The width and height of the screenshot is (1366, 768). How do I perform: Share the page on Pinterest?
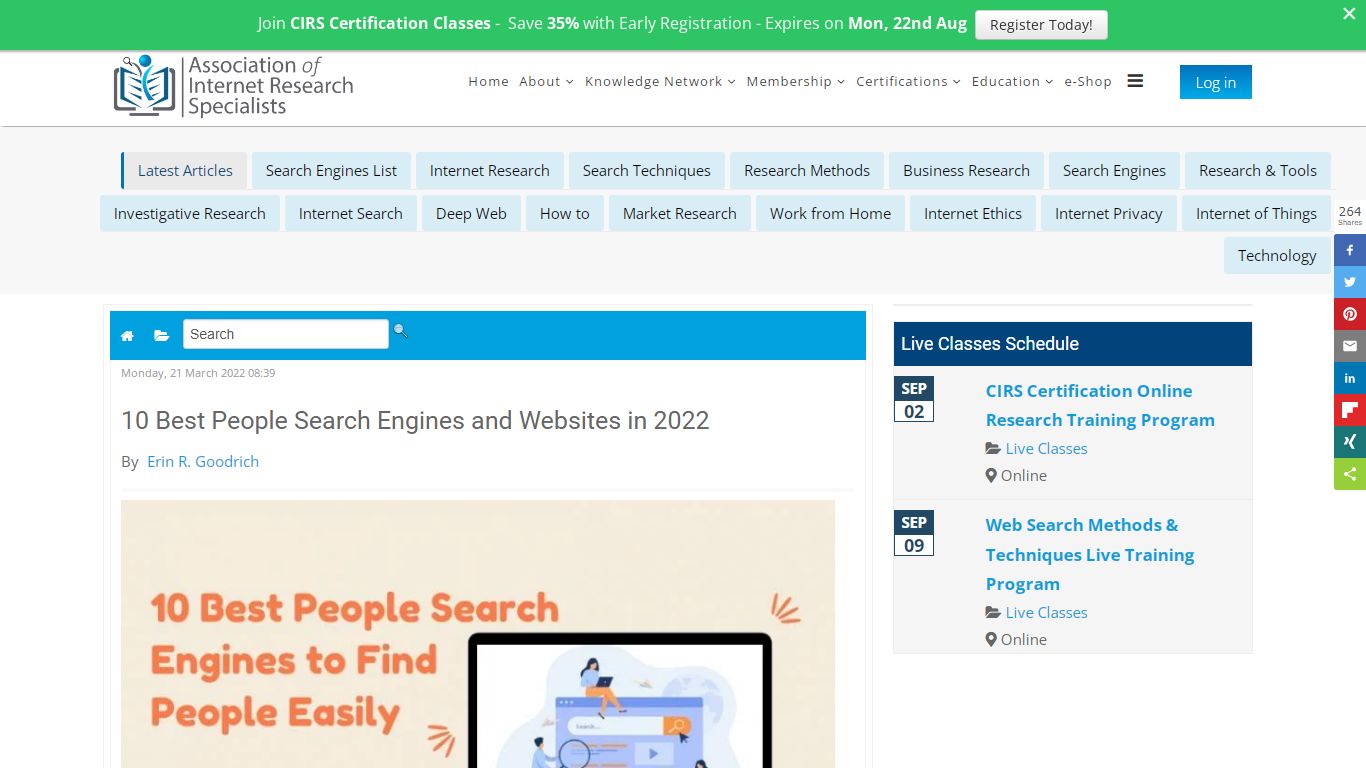(x=1350, y=314)
